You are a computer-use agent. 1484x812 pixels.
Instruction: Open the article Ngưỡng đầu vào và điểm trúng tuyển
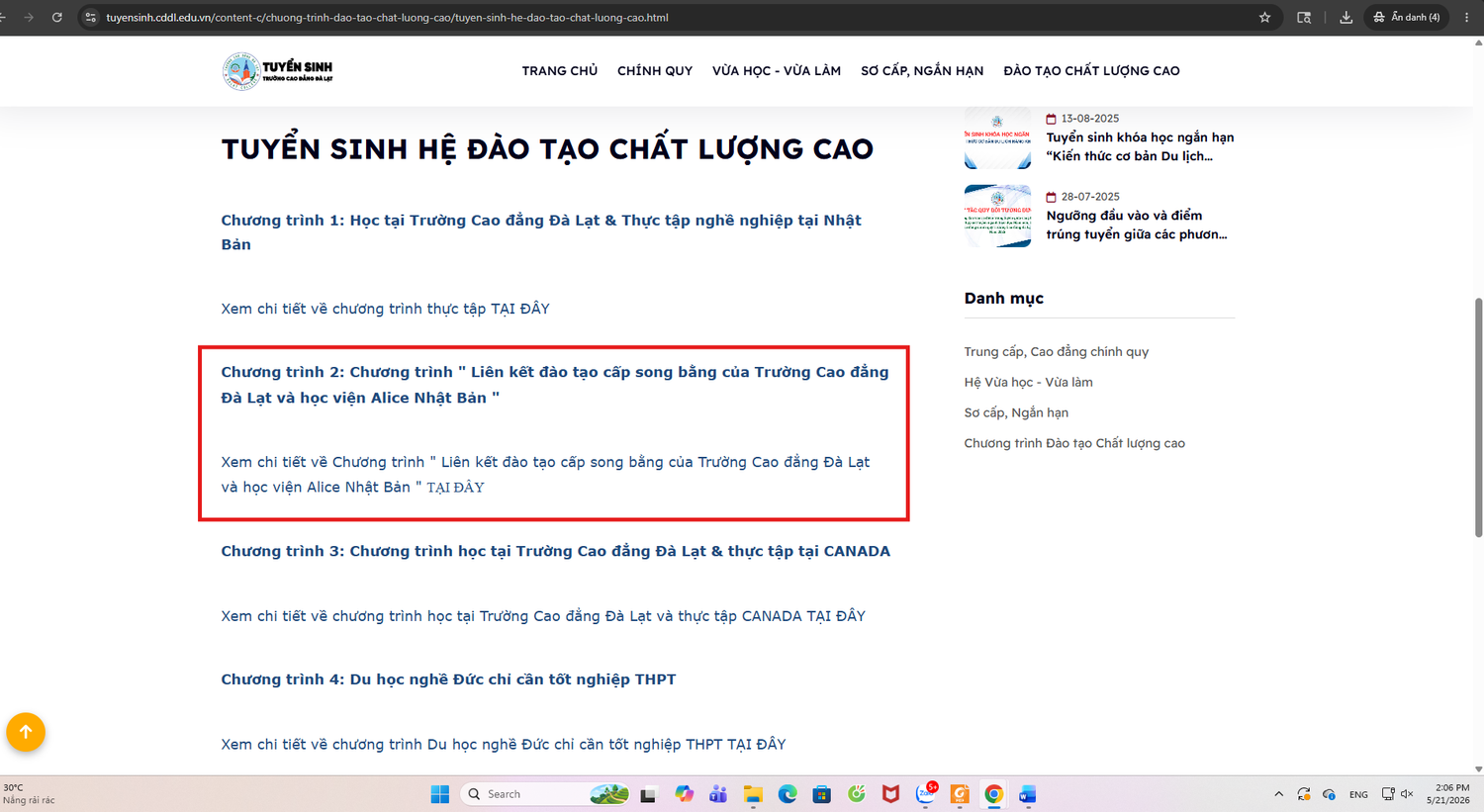pyautogui.click(x=1137, y=225)
